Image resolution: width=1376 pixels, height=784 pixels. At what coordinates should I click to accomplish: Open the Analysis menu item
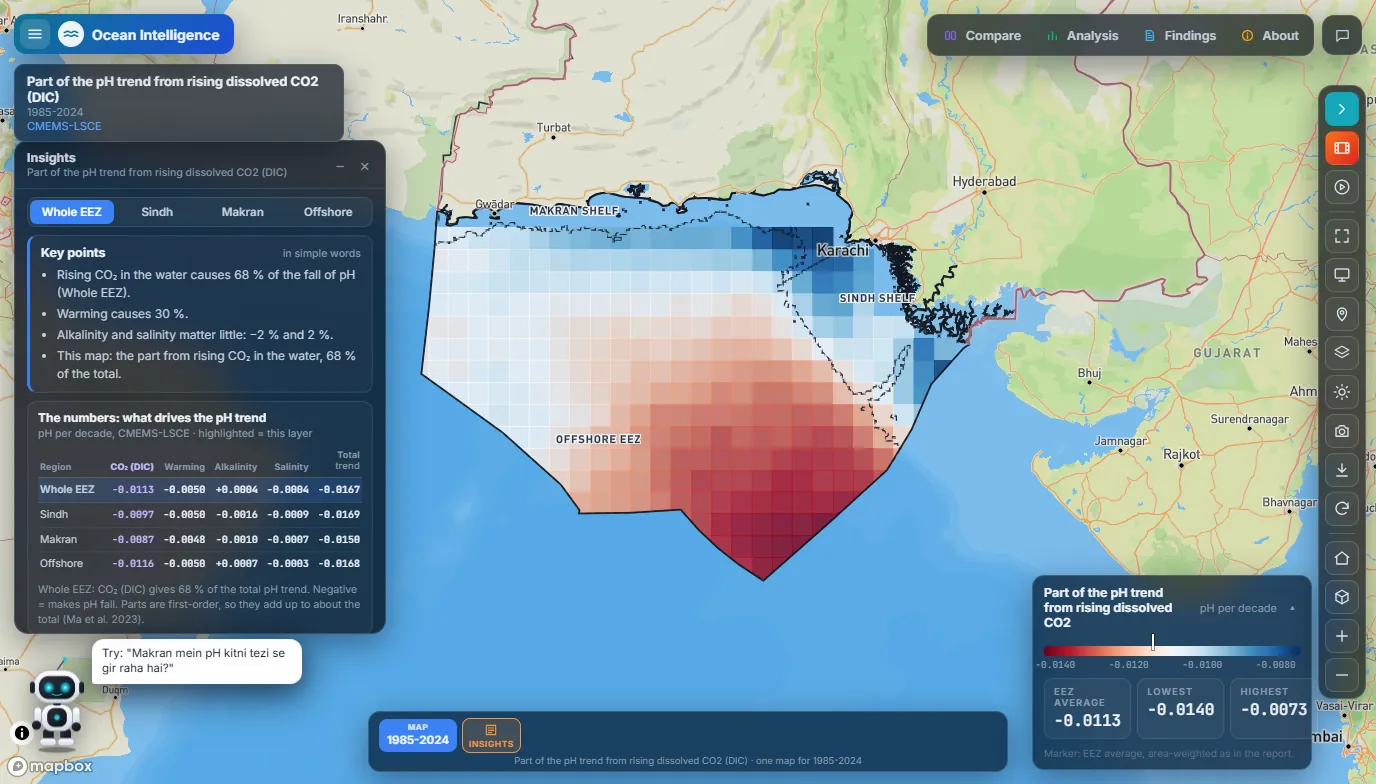pos(1082,35)
